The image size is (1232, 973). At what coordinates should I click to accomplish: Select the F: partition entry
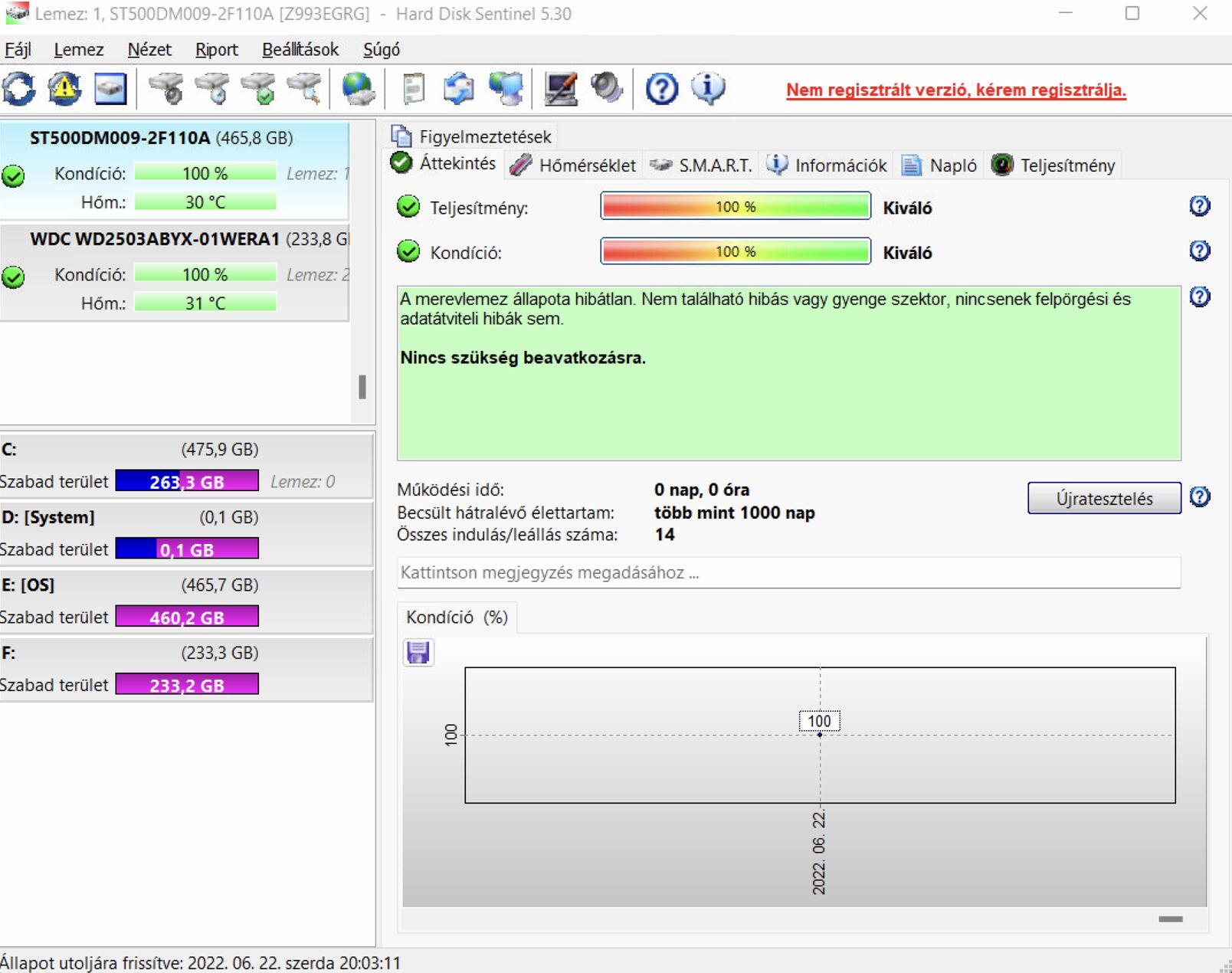(186, 669)
